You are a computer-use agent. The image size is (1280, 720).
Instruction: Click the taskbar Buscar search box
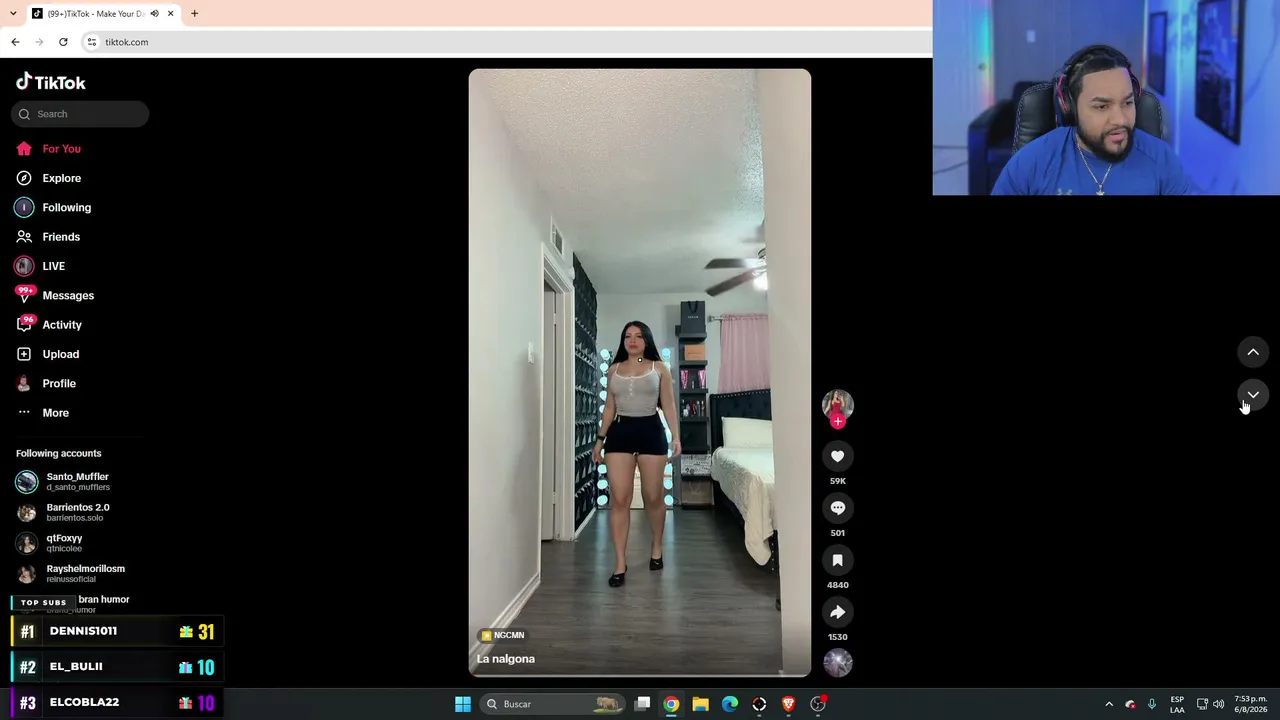pyautogui.click(x=552, y=704)
